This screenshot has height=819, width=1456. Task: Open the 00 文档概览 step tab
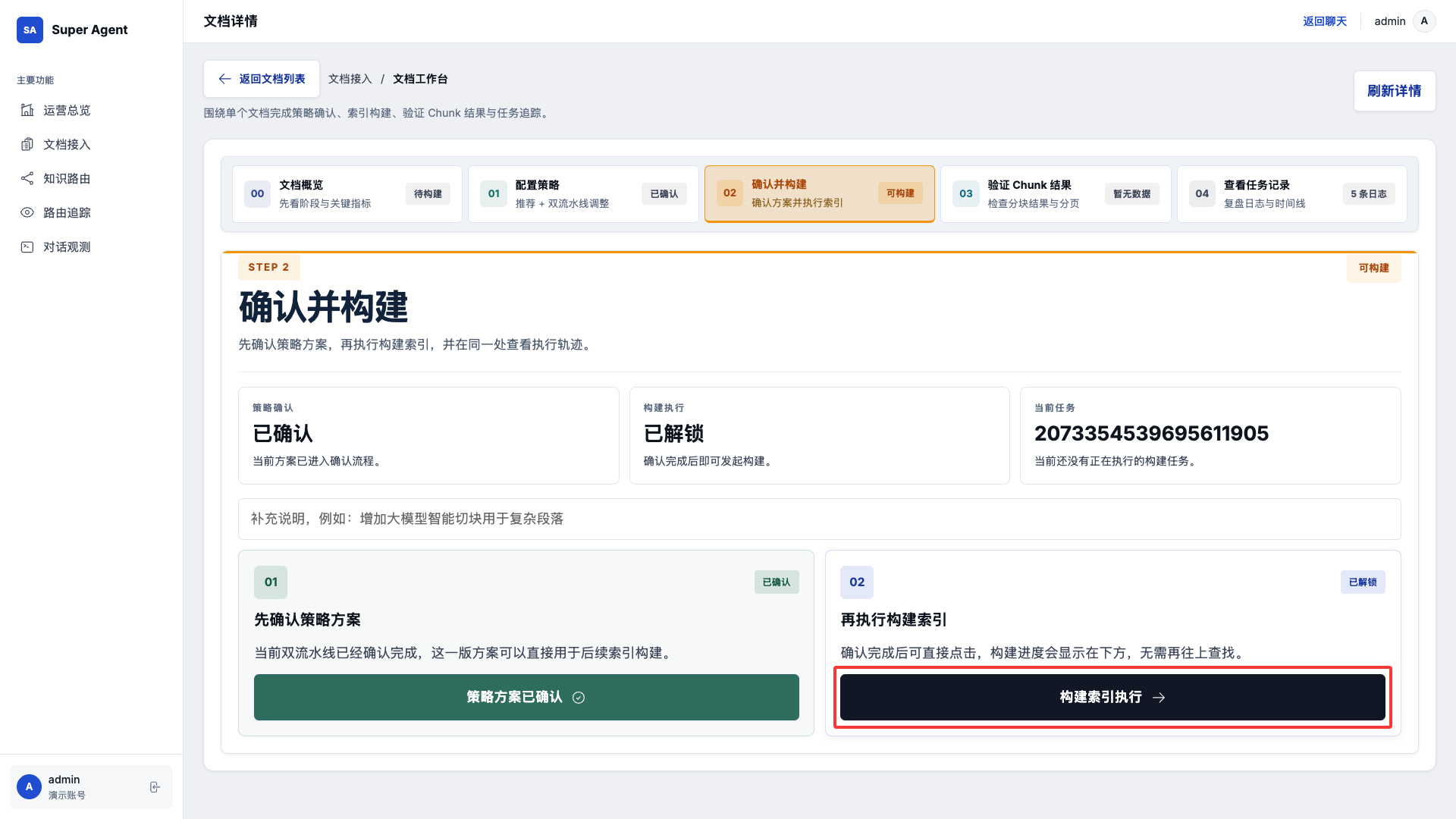coord(347,194)
